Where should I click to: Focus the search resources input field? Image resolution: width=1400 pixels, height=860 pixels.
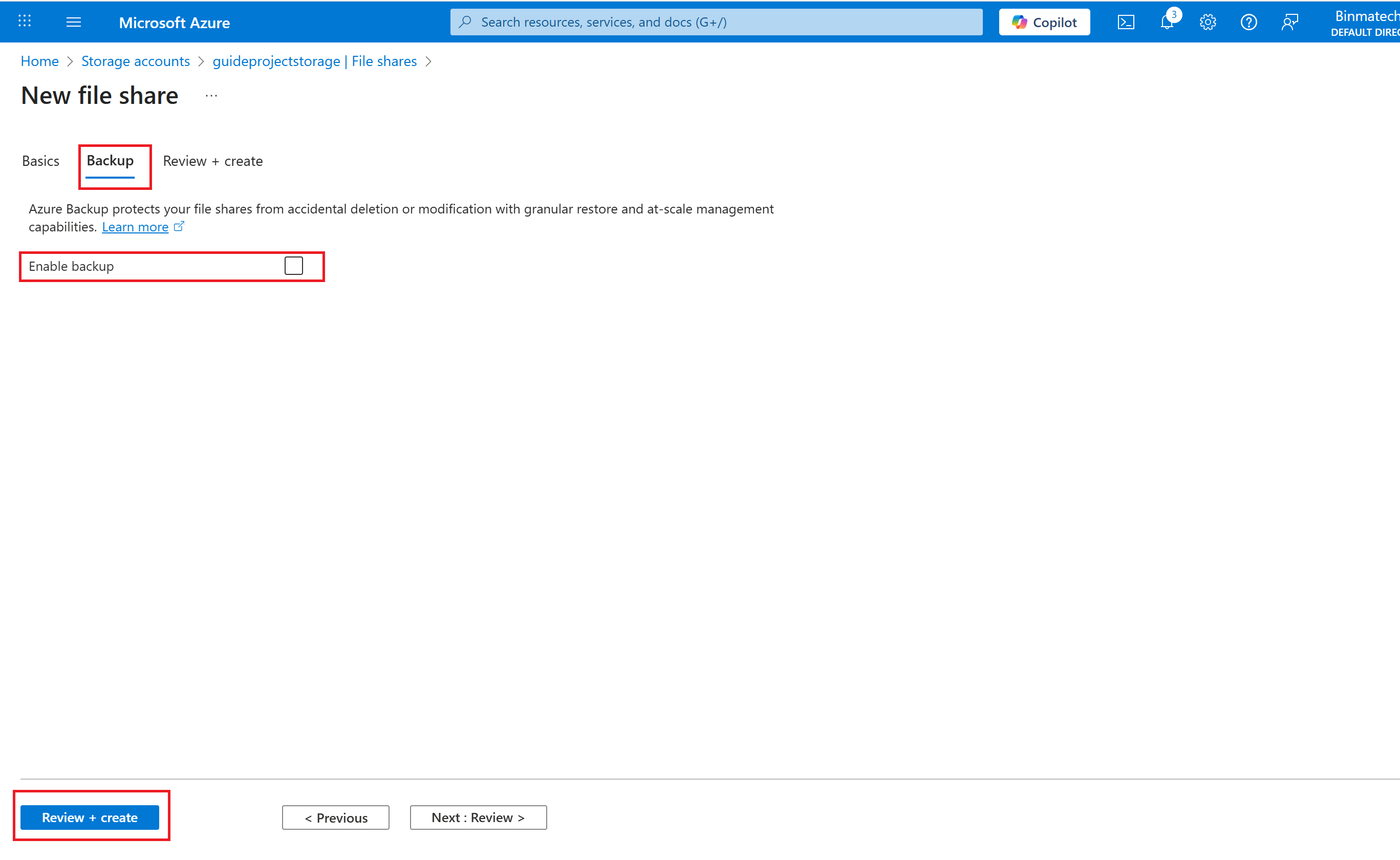(717, 22)
